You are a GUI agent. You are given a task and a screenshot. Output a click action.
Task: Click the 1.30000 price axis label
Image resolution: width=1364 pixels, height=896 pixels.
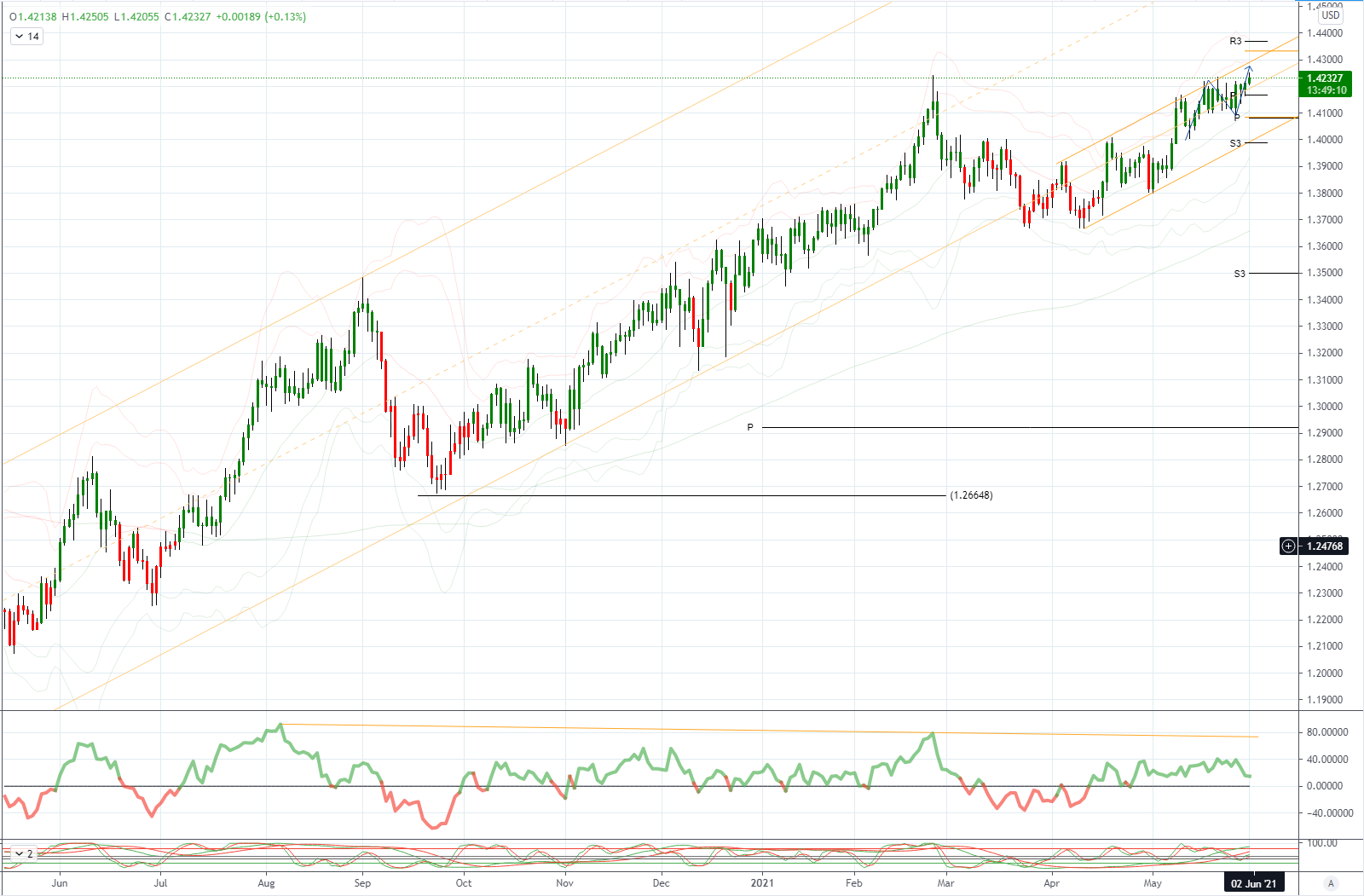click(x=1325, y=407)
